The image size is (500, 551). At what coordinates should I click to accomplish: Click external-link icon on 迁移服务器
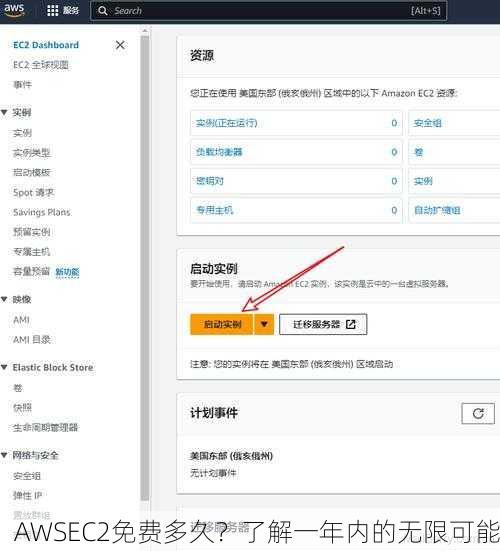pos(351,324)
